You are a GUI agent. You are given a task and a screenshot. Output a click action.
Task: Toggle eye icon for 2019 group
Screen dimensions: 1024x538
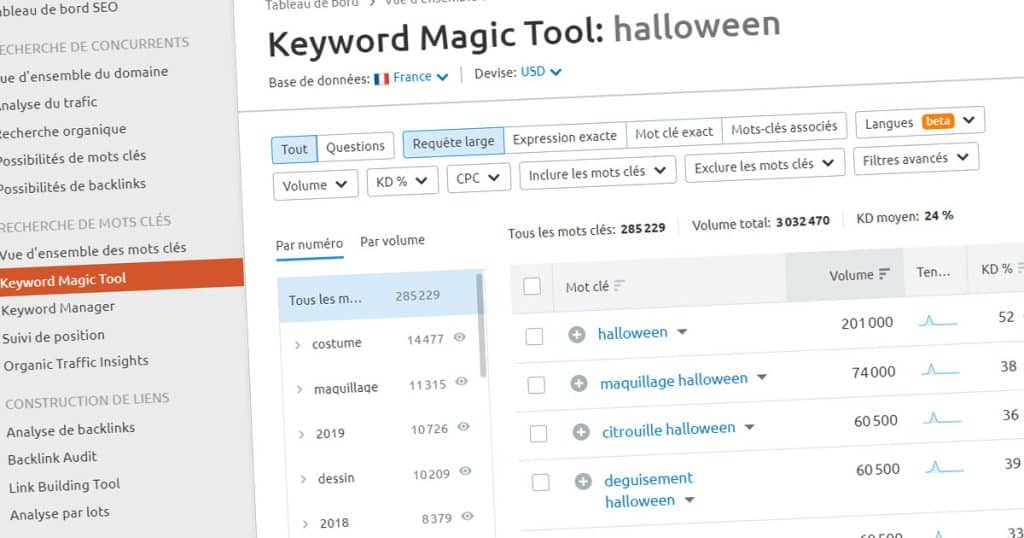click(464, 426)
